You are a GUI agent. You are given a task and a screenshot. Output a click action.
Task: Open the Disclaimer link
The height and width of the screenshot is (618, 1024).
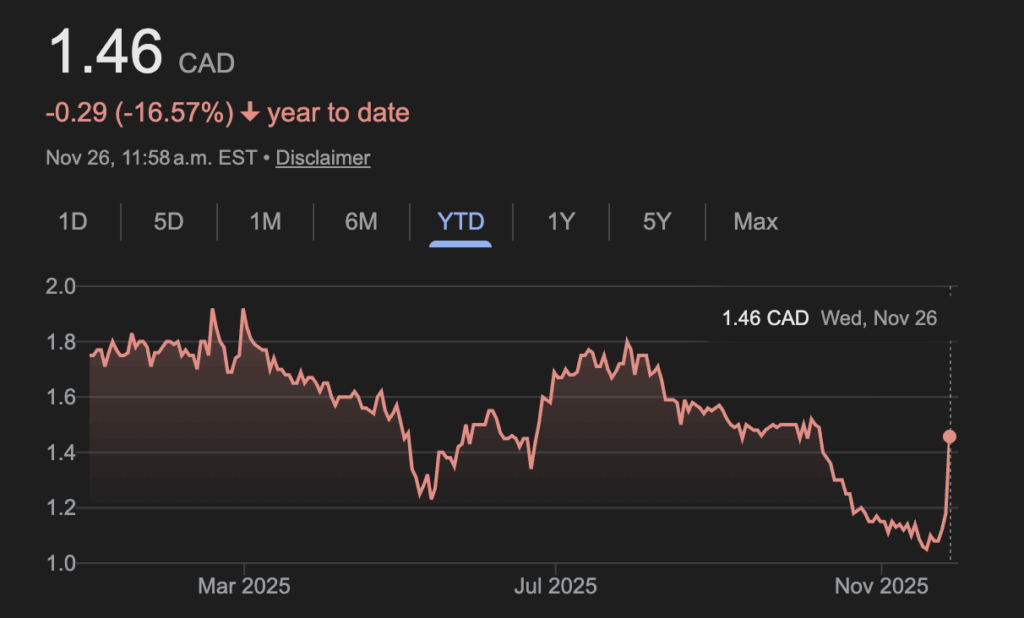pos(323,158)
